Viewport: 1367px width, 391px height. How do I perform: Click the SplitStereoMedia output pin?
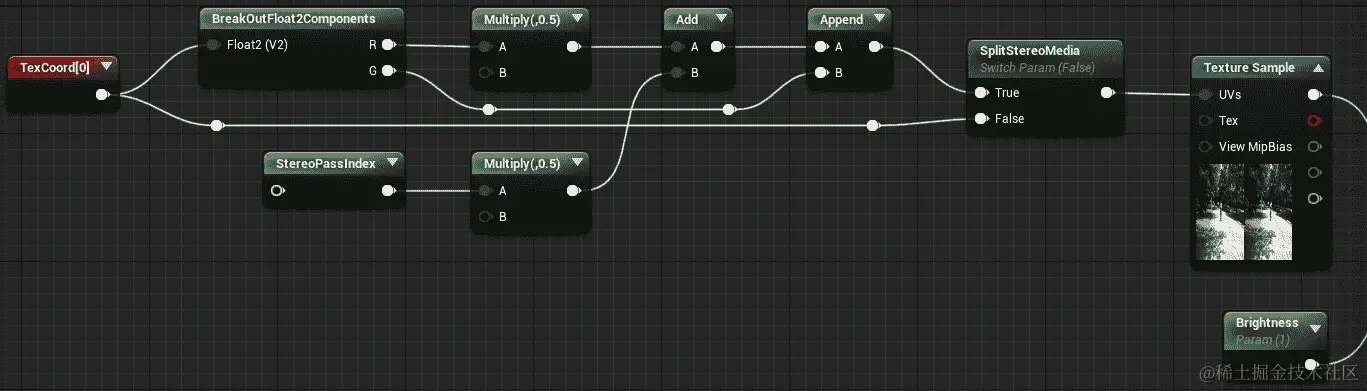pyautogui.click(x=1107, y=93)
